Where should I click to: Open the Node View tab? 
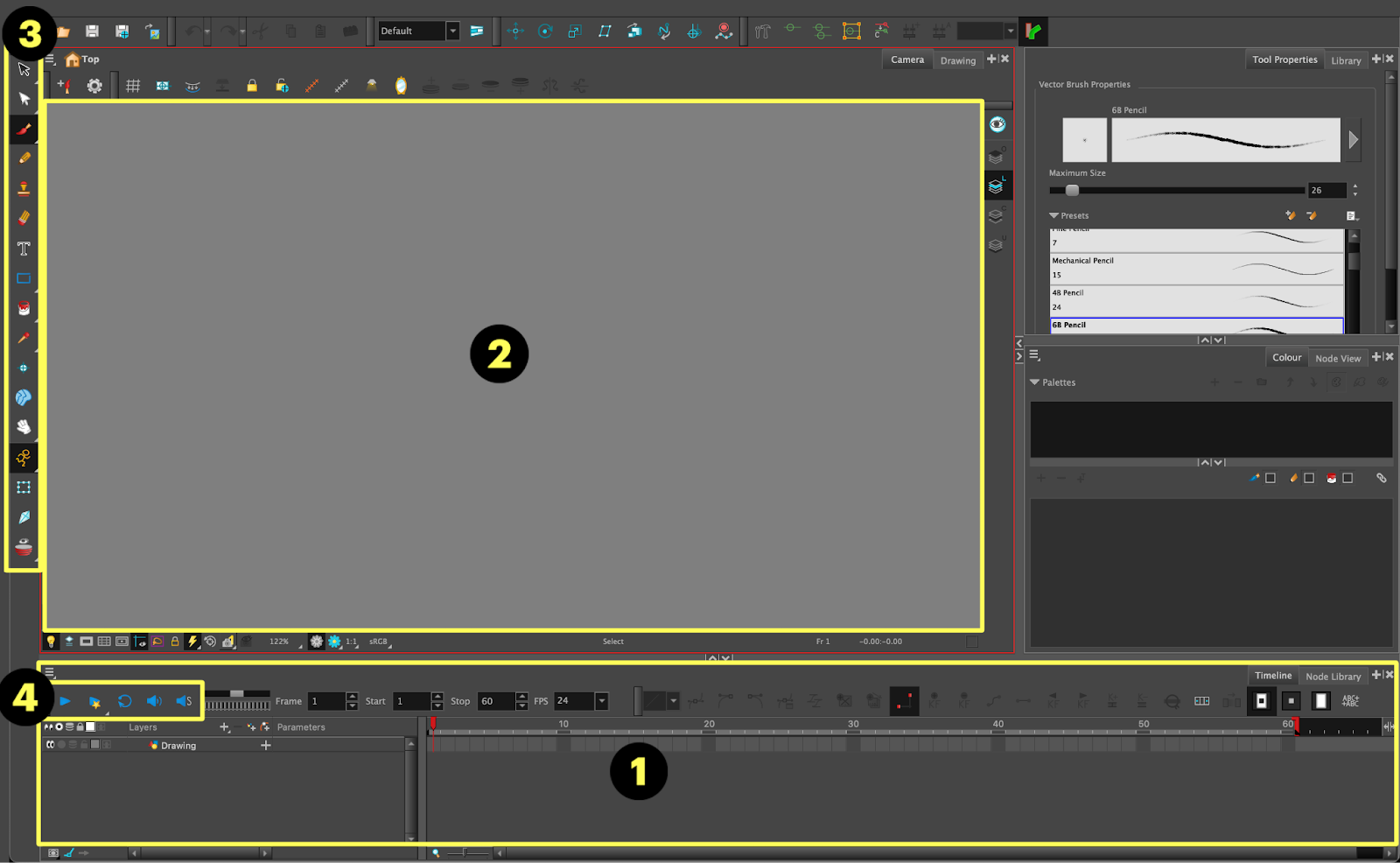(x=1337, y=358)
